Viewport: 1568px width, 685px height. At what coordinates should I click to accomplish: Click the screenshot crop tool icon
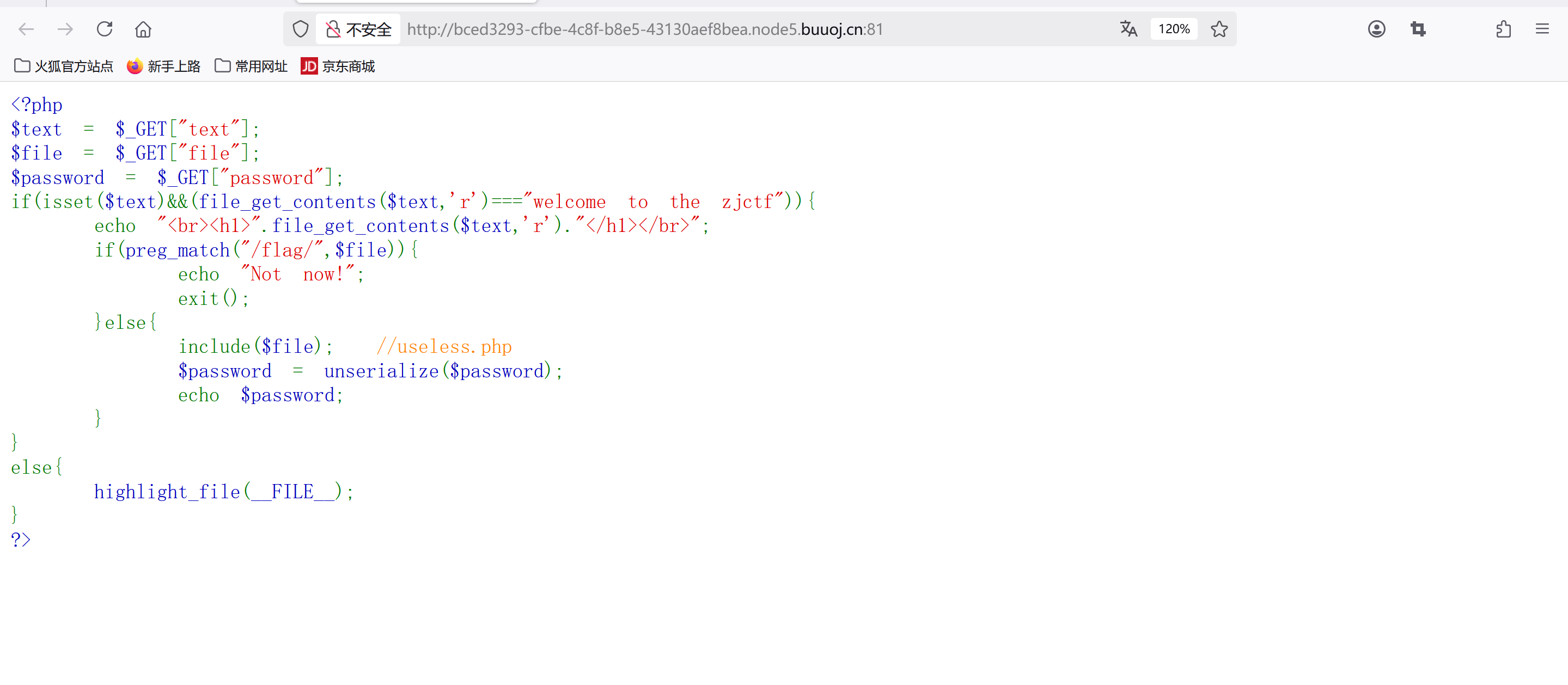pos(1418,29)
